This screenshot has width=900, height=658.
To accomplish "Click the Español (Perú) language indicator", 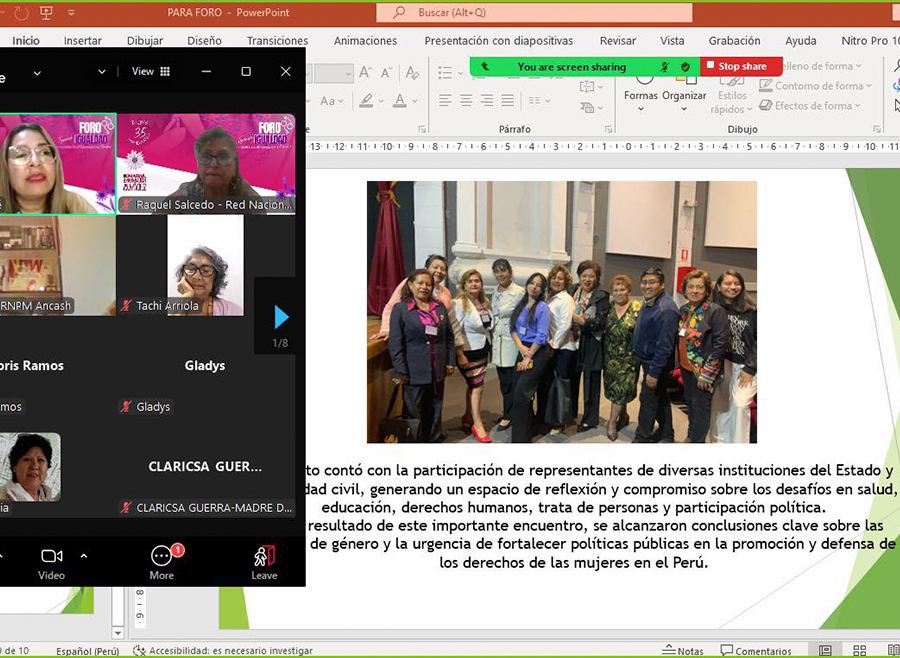I will [x=87, y=651].
